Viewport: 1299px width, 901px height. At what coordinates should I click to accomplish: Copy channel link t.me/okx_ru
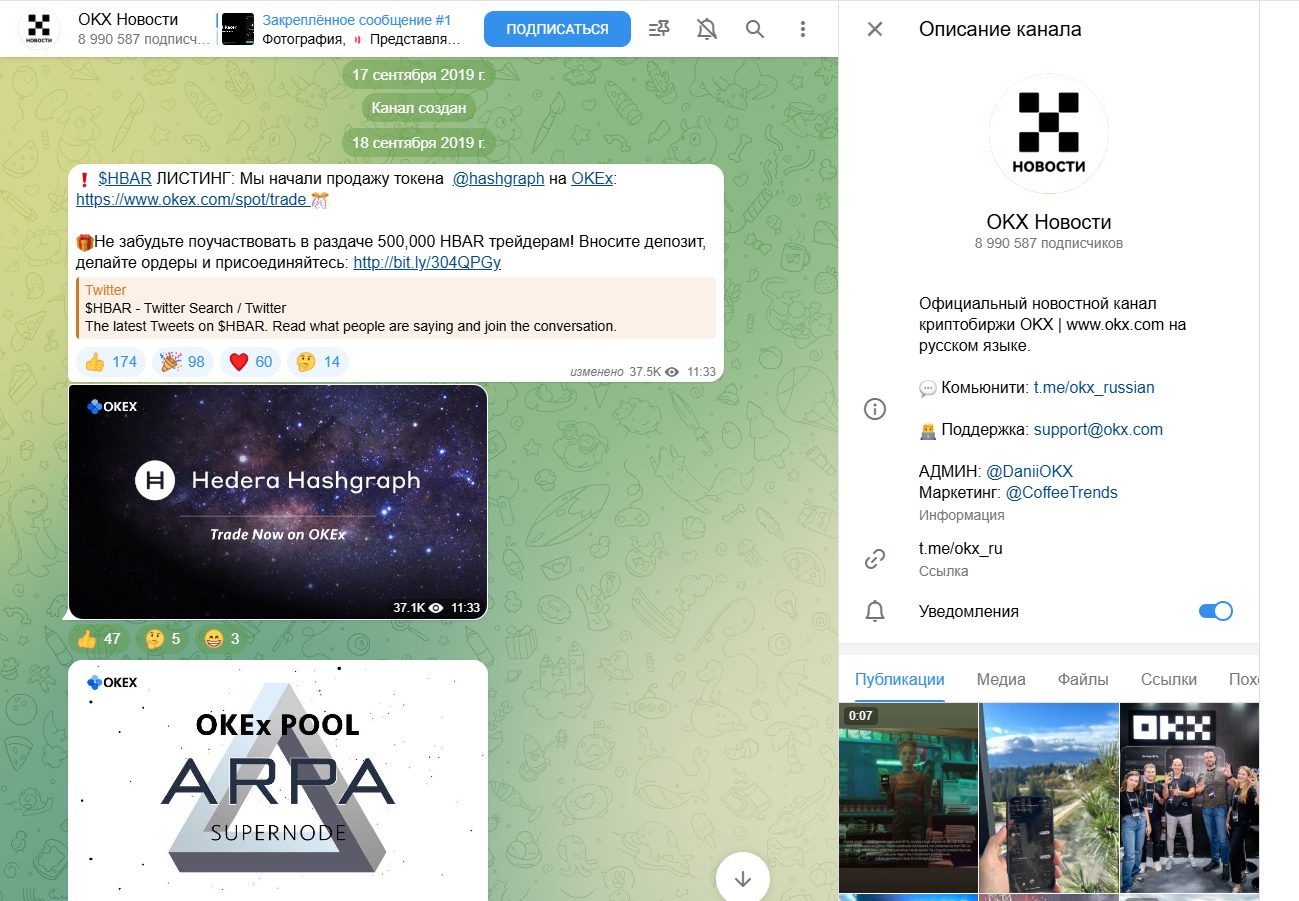point(960,548)
